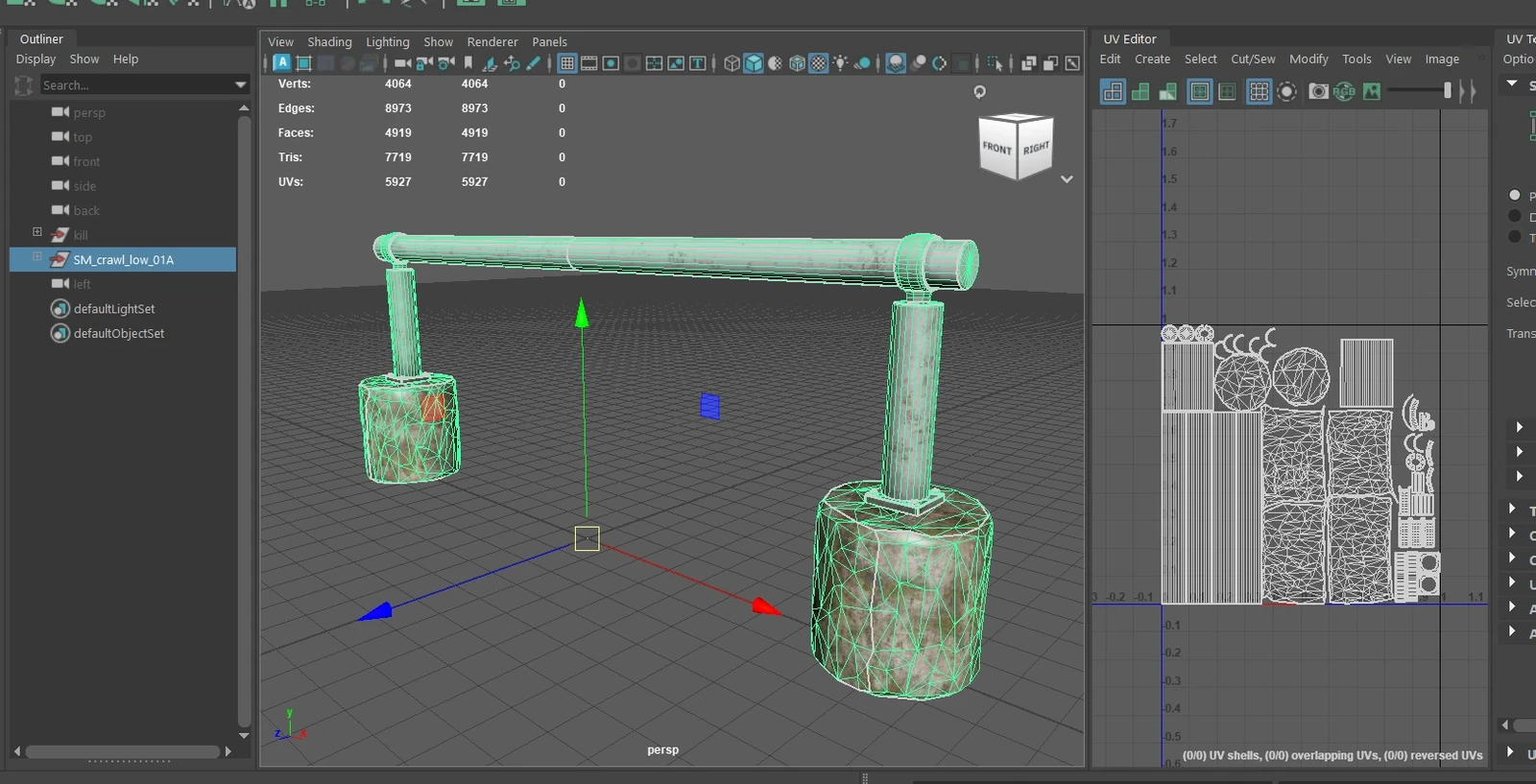
Task: Click the bookmark icon in viewport toolbar
Action: point(468,63)
